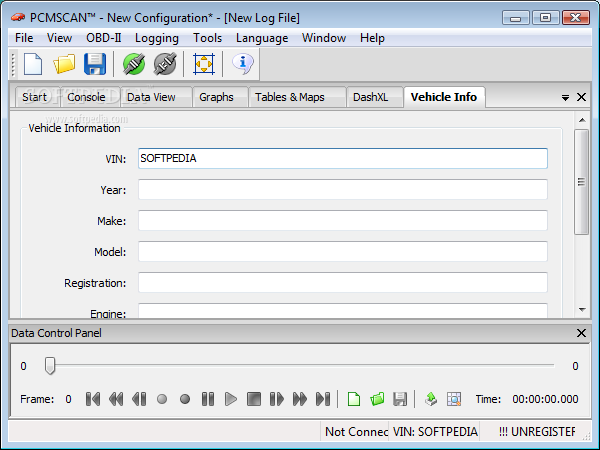Click the VIN input field

coord(342,158)
